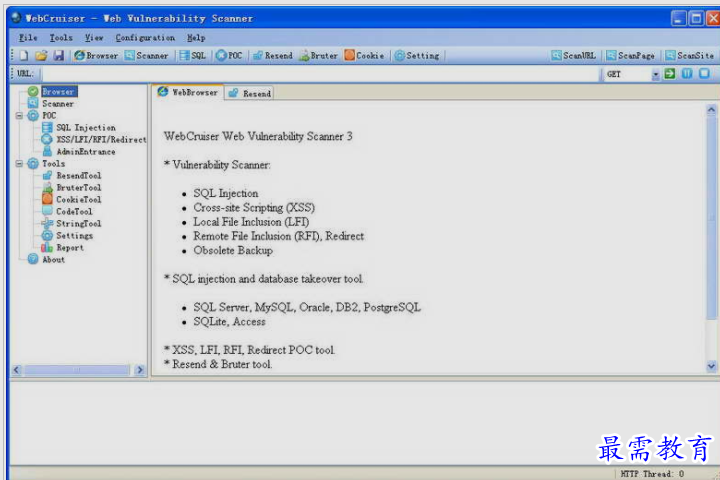Click the 'SQLite, Access' list text

[x=229, y=322]
